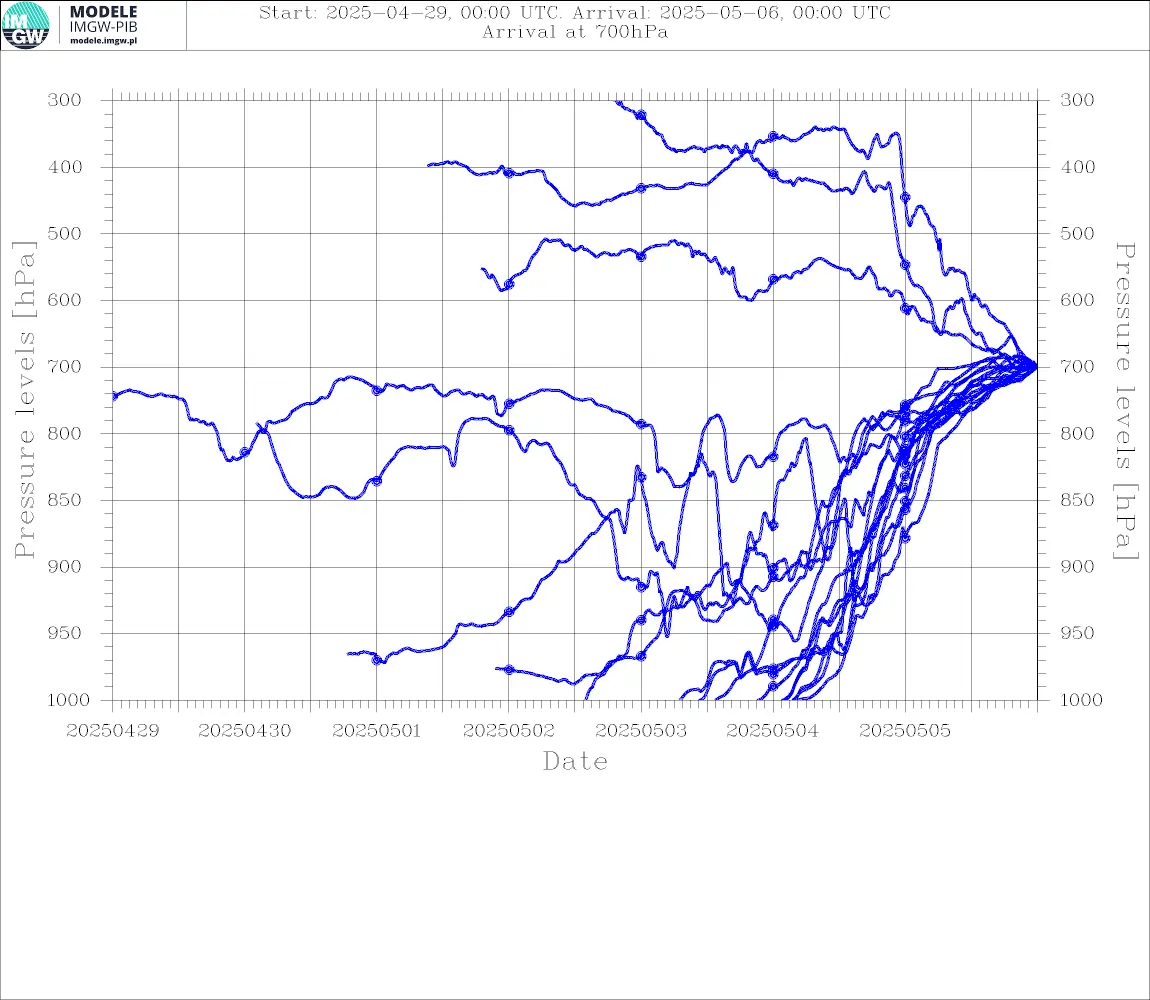Click the right axis 400 label
Image resolution: width=1150 pixels, height=1000 pixels.
click(1077, 167)
